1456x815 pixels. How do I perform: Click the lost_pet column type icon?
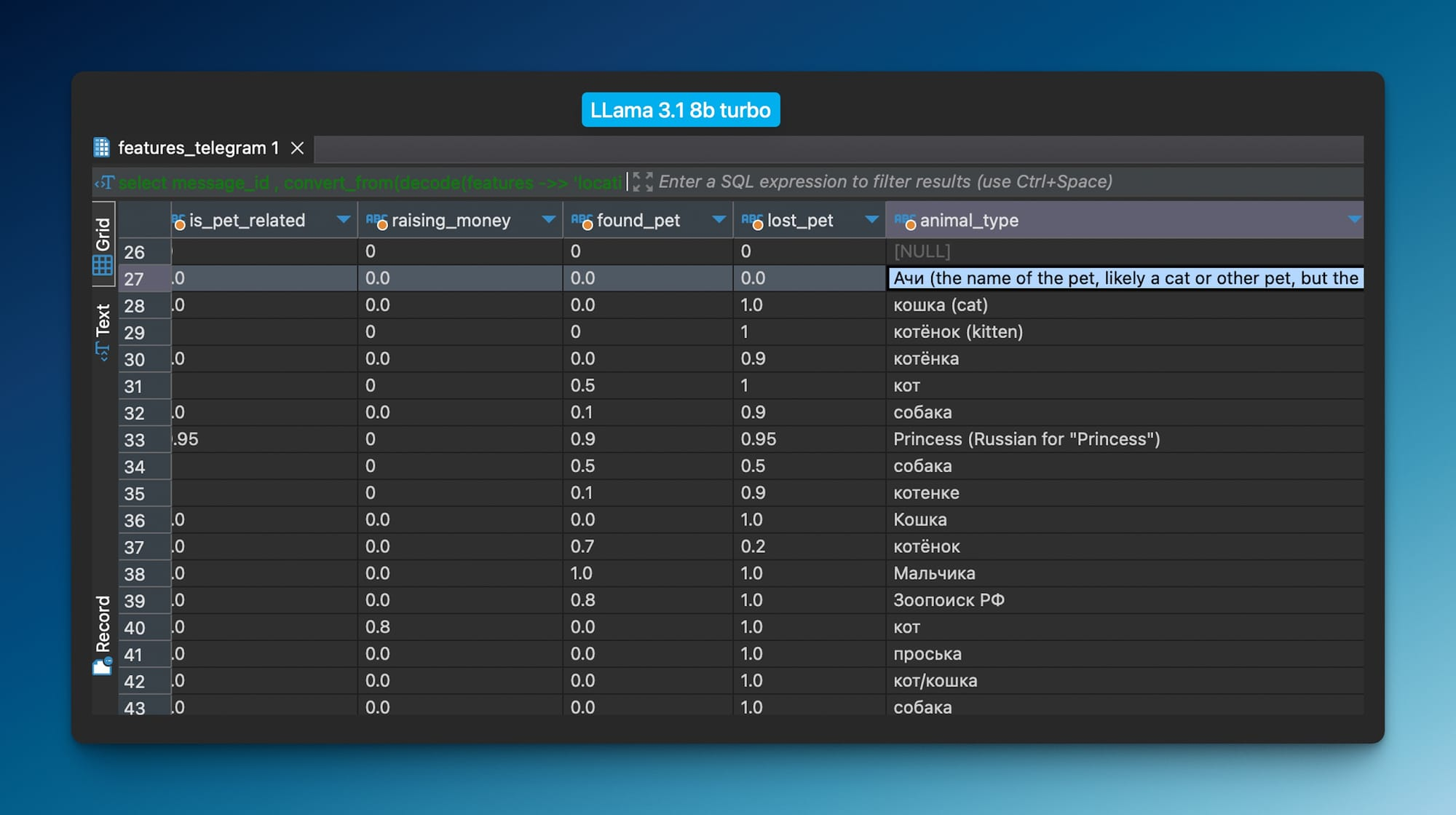[752, 220]
